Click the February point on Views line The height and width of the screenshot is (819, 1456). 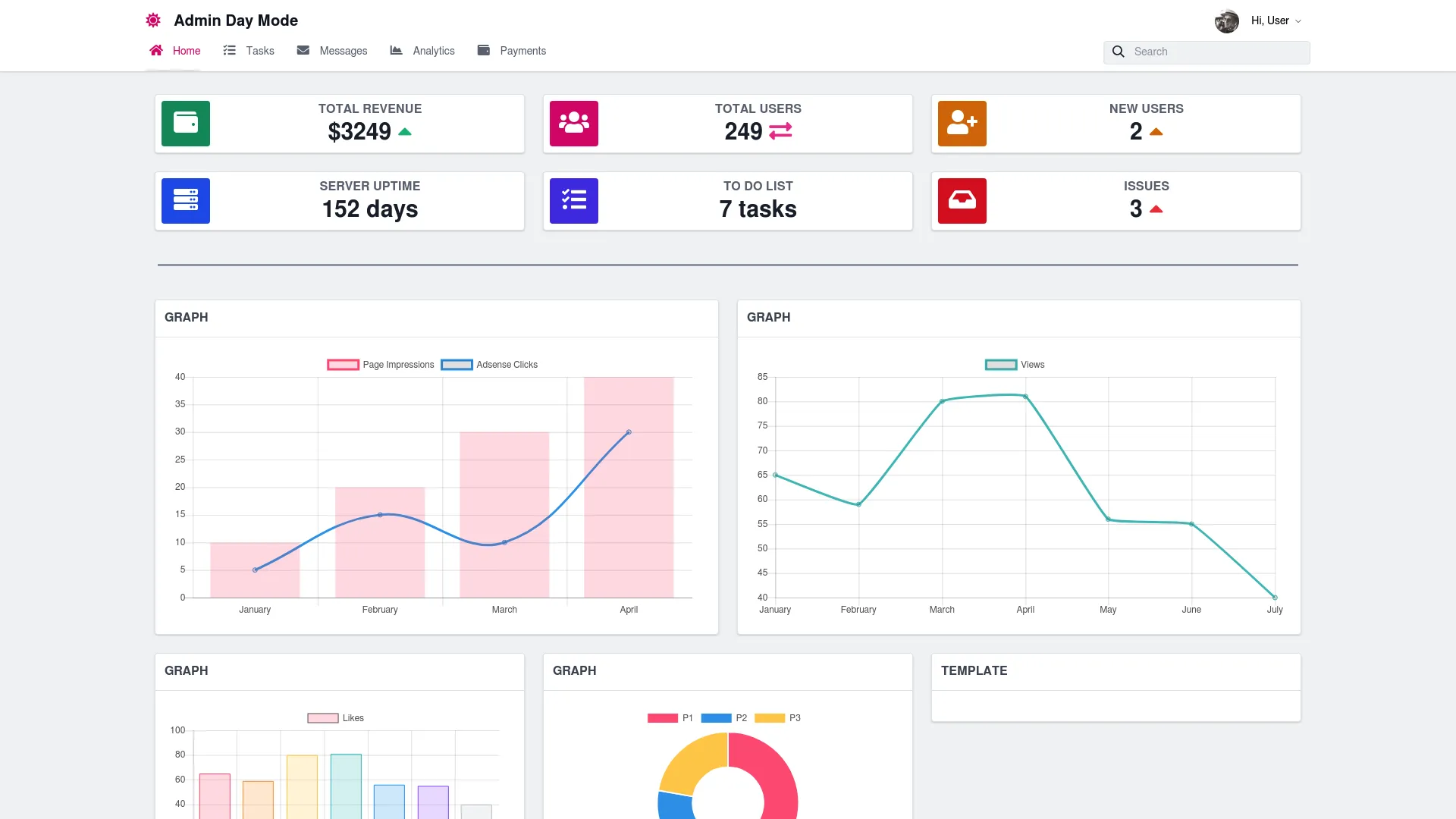tap(858, 504)
